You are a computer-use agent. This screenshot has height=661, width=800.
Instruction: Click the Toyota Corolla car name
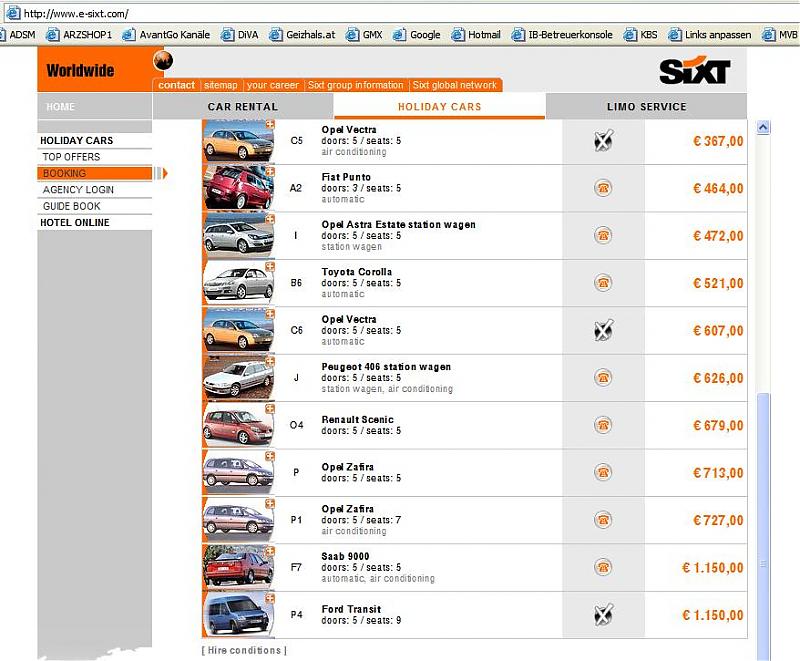(x=357, y=272)
